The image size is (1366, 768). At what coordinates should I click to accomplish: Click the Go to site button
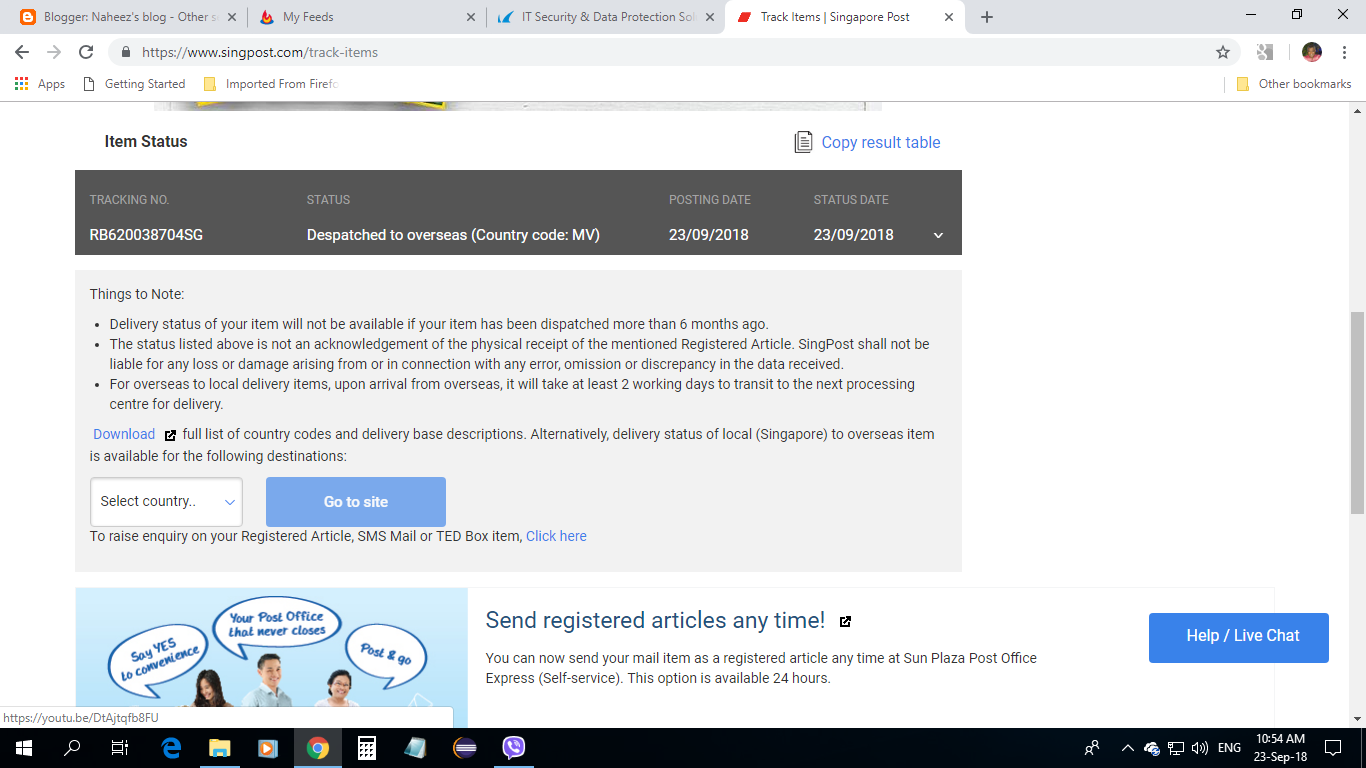coord(356,502)
